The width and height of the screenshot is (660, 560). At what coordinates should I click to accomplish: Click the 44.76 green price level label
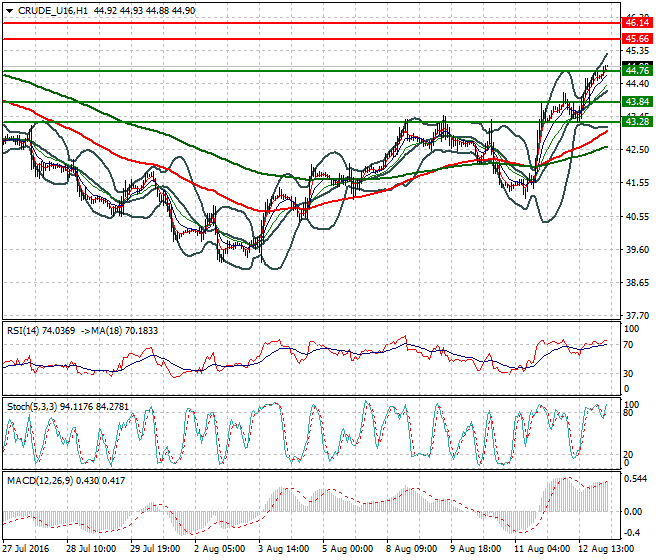pos(637,70)
